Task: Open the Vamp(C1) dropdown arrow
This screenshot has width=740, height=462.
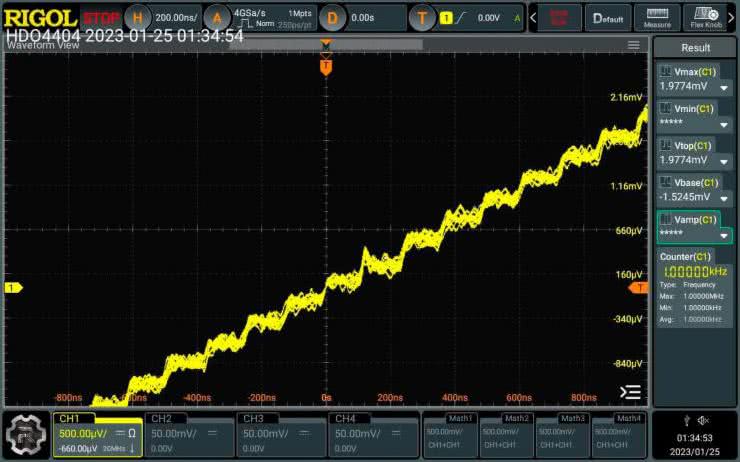Action: click(x=723, y=234)
